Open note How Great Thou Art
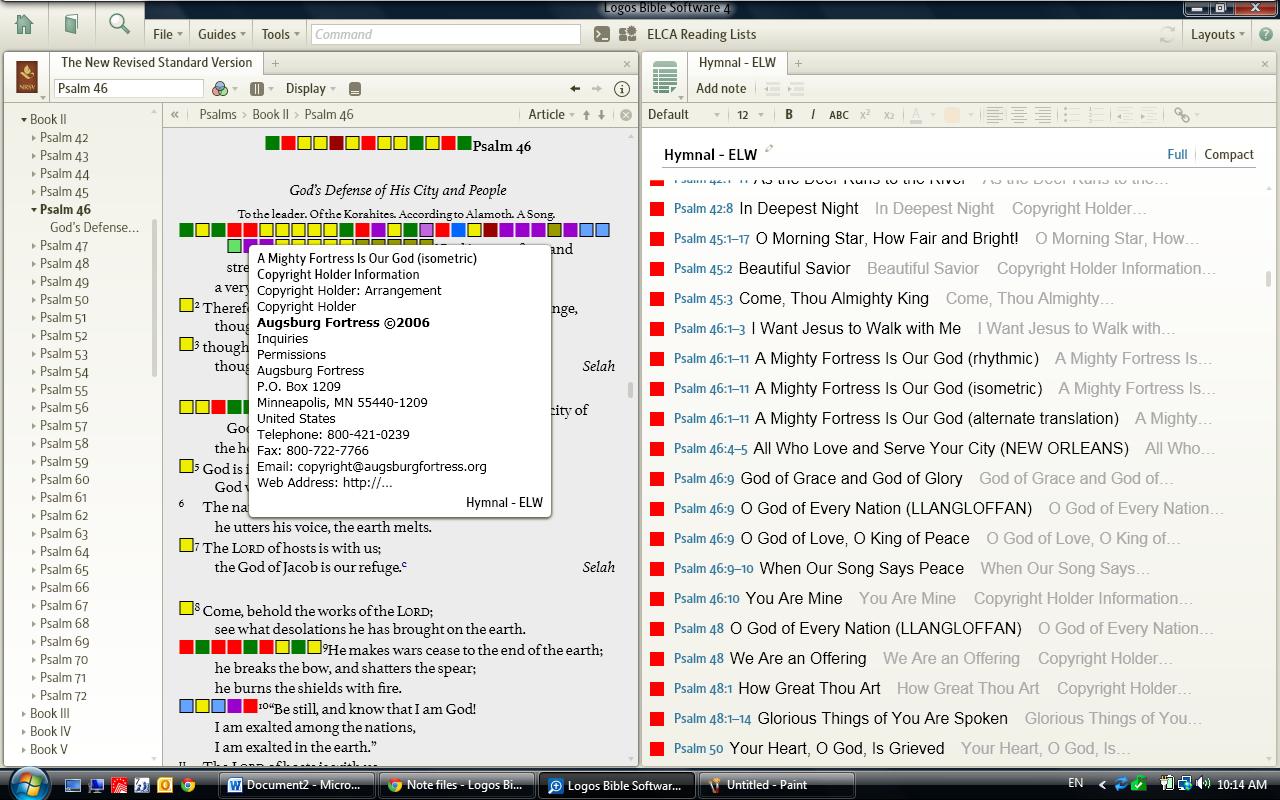Viewport: 1280px width, 800px height. 809,688
